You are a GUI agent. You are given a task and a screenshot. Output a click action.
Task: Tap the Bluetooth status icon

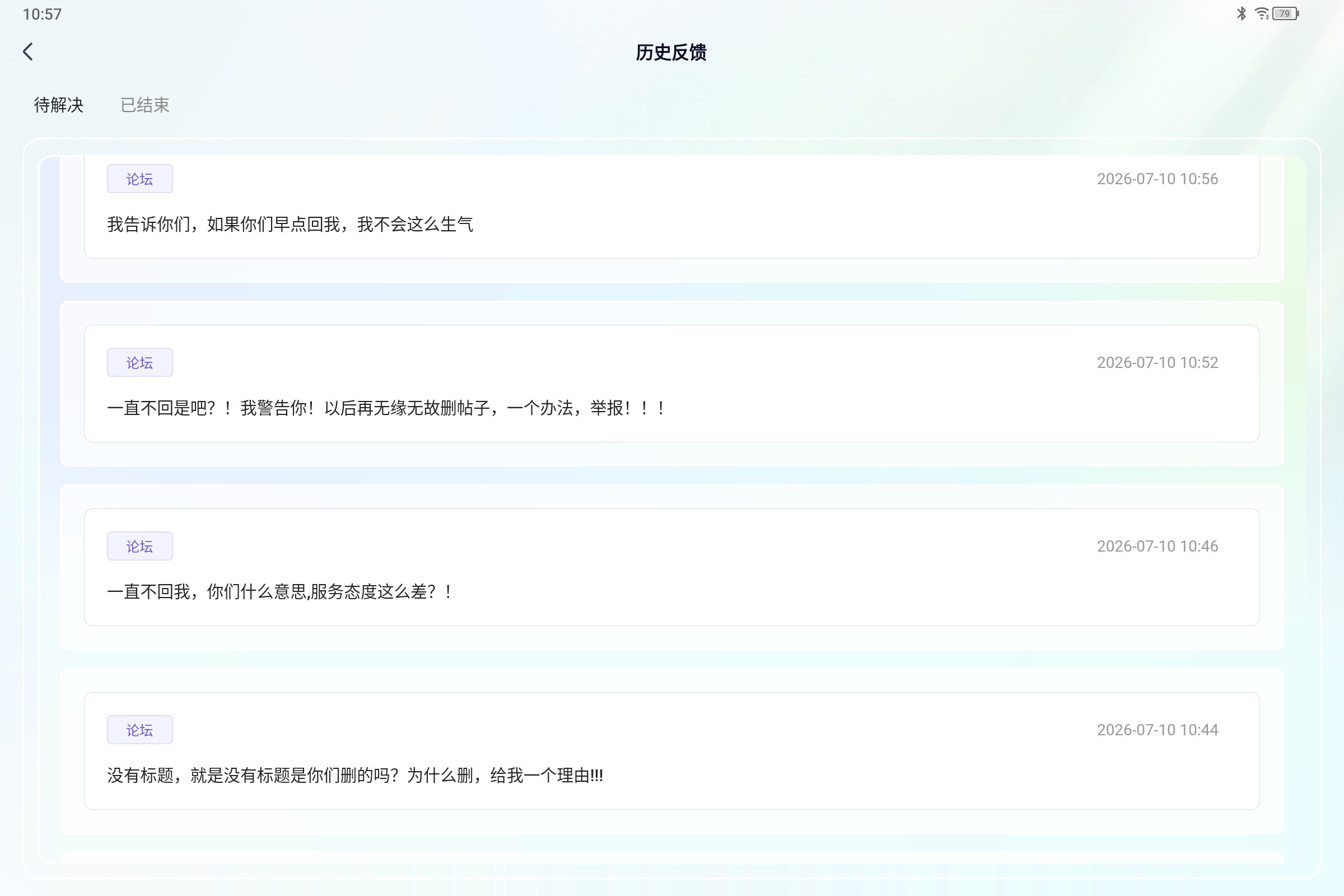[1241, 13]
